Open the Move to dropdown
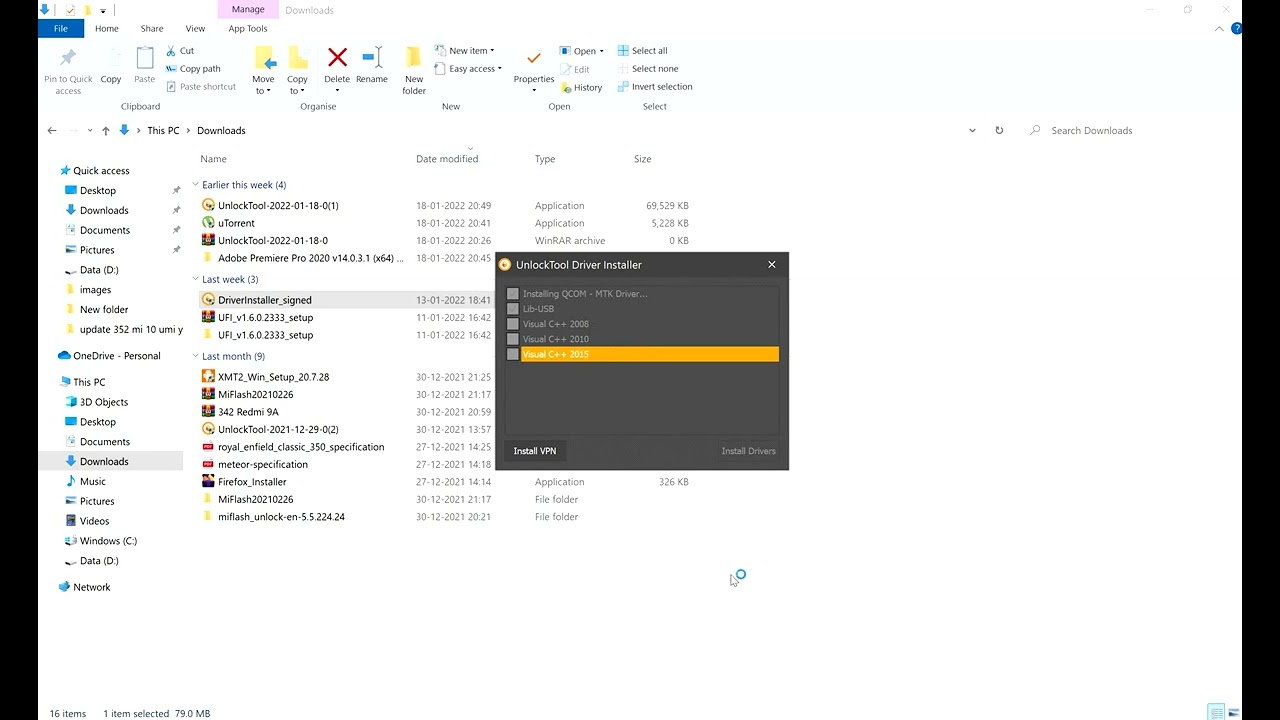The height and width of the screenshot is (720, 1280). tap(263, 85)
